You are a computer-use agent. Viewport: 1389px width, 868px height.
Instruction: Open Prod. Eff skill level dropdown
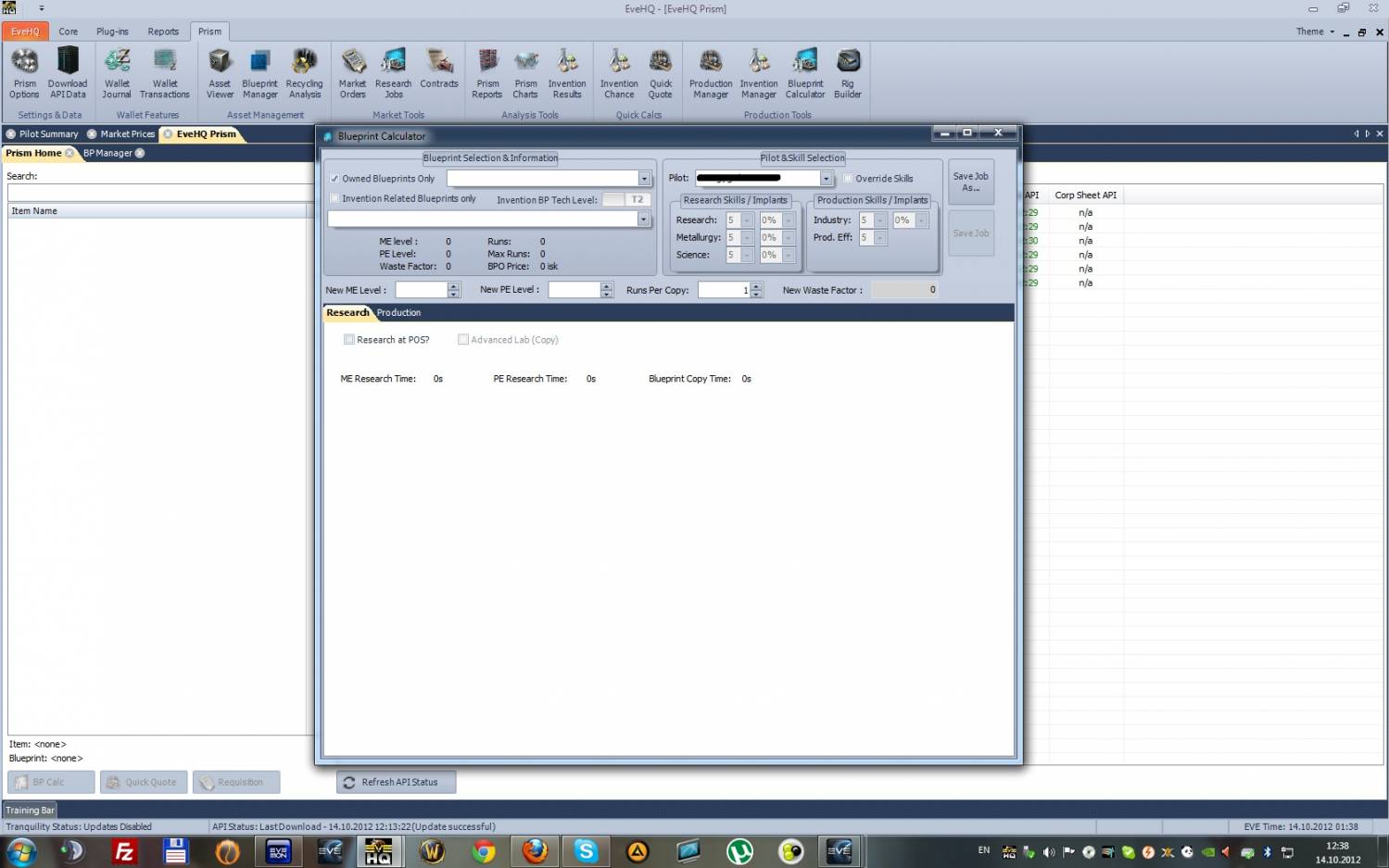(880, 237)
